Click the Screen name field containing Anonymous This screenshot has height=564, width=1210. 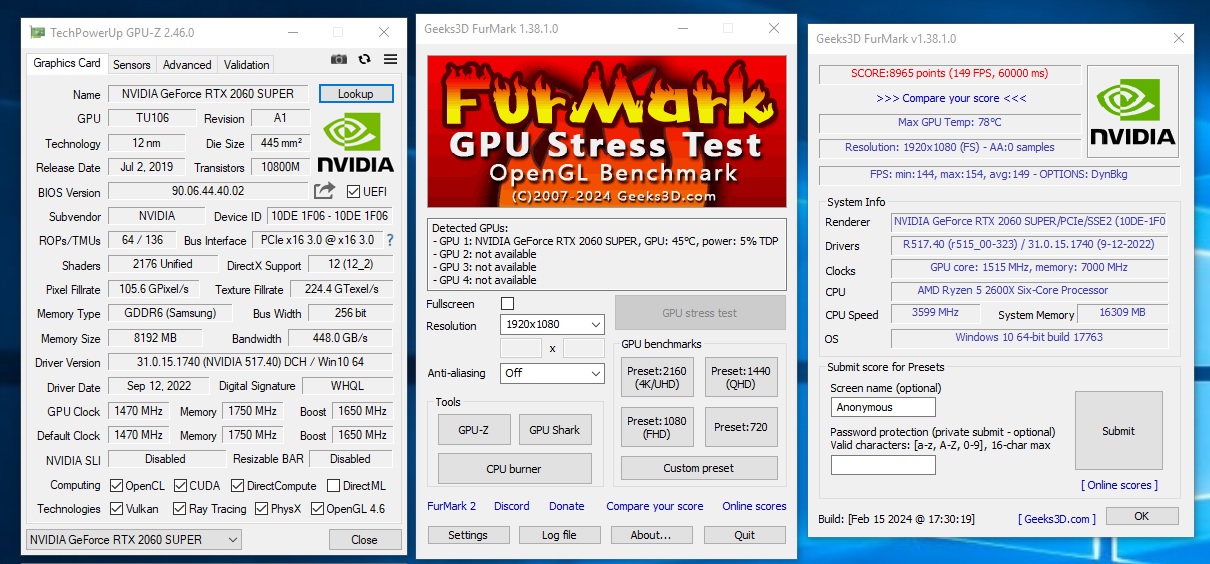883,407
